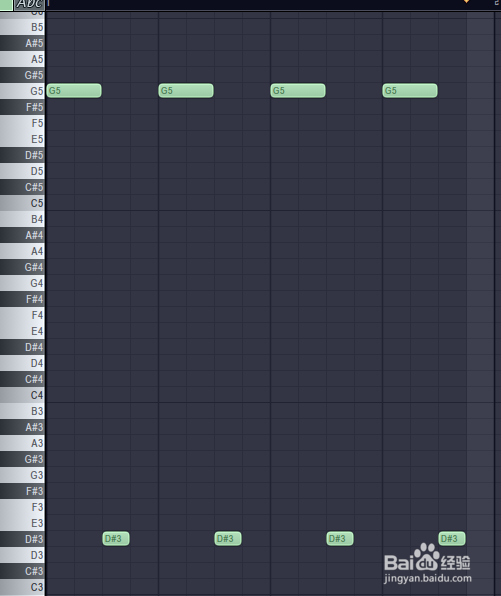Image resolution: width=501 pixels, height=596 pixels.
Task: Play the A4 piano key
Action: tap(22, 251)
